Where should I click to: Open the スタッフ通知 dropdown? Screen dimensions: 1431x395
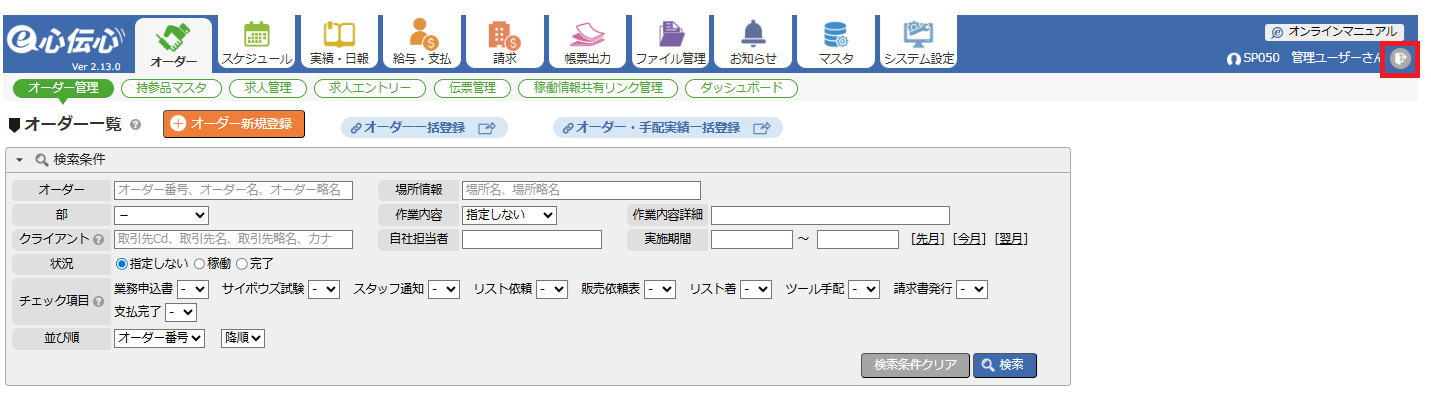tap(444, 289)
